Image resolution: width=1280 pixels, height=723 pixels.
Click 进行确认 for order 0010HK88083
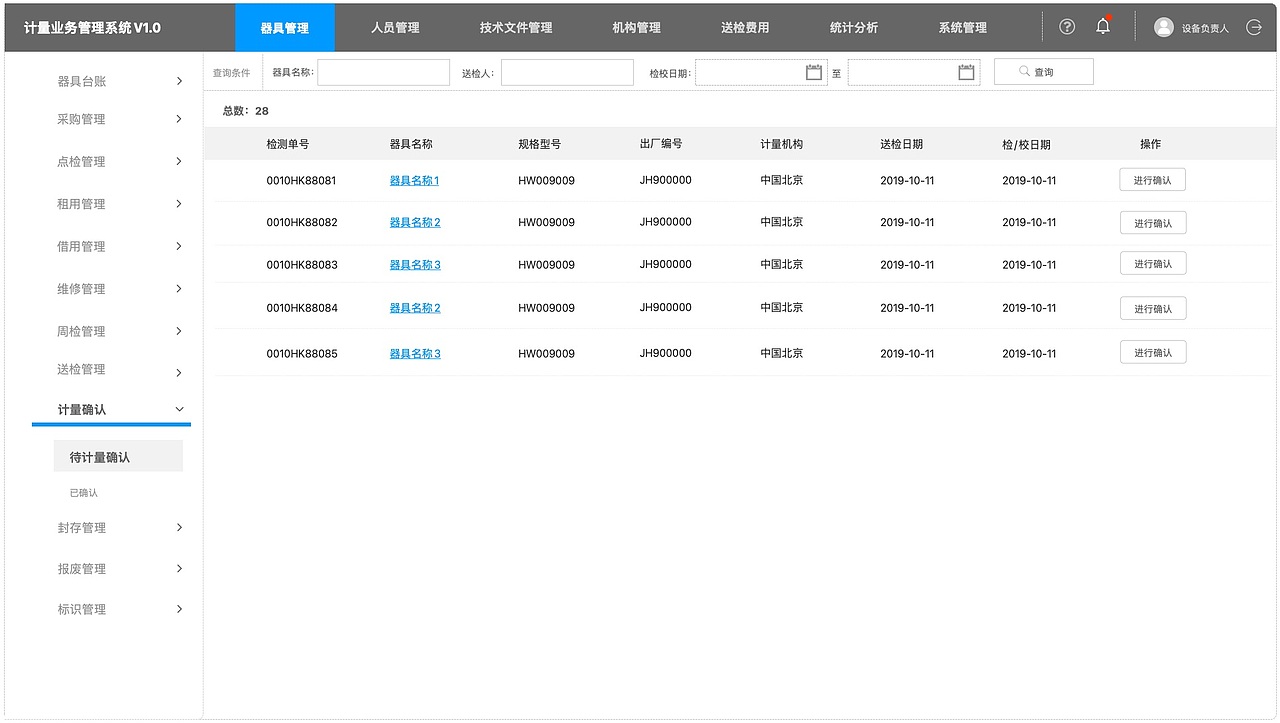coord(1152,264)
